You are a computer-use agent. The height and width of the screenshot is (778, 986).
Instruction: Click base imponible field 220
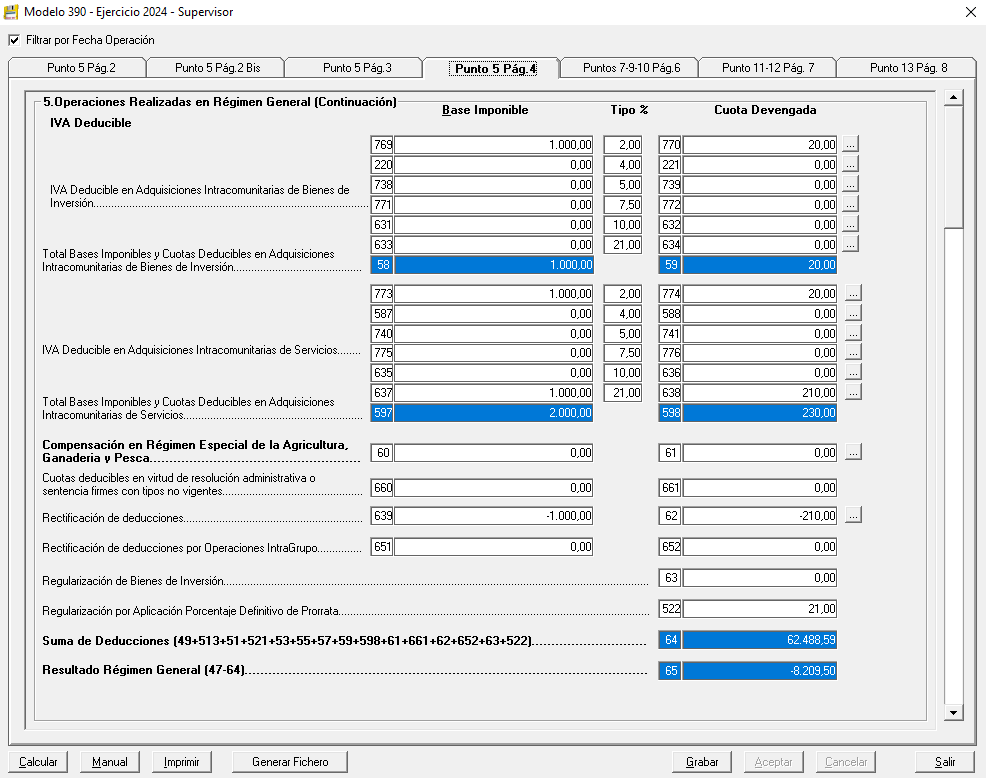tap(494, 165)
